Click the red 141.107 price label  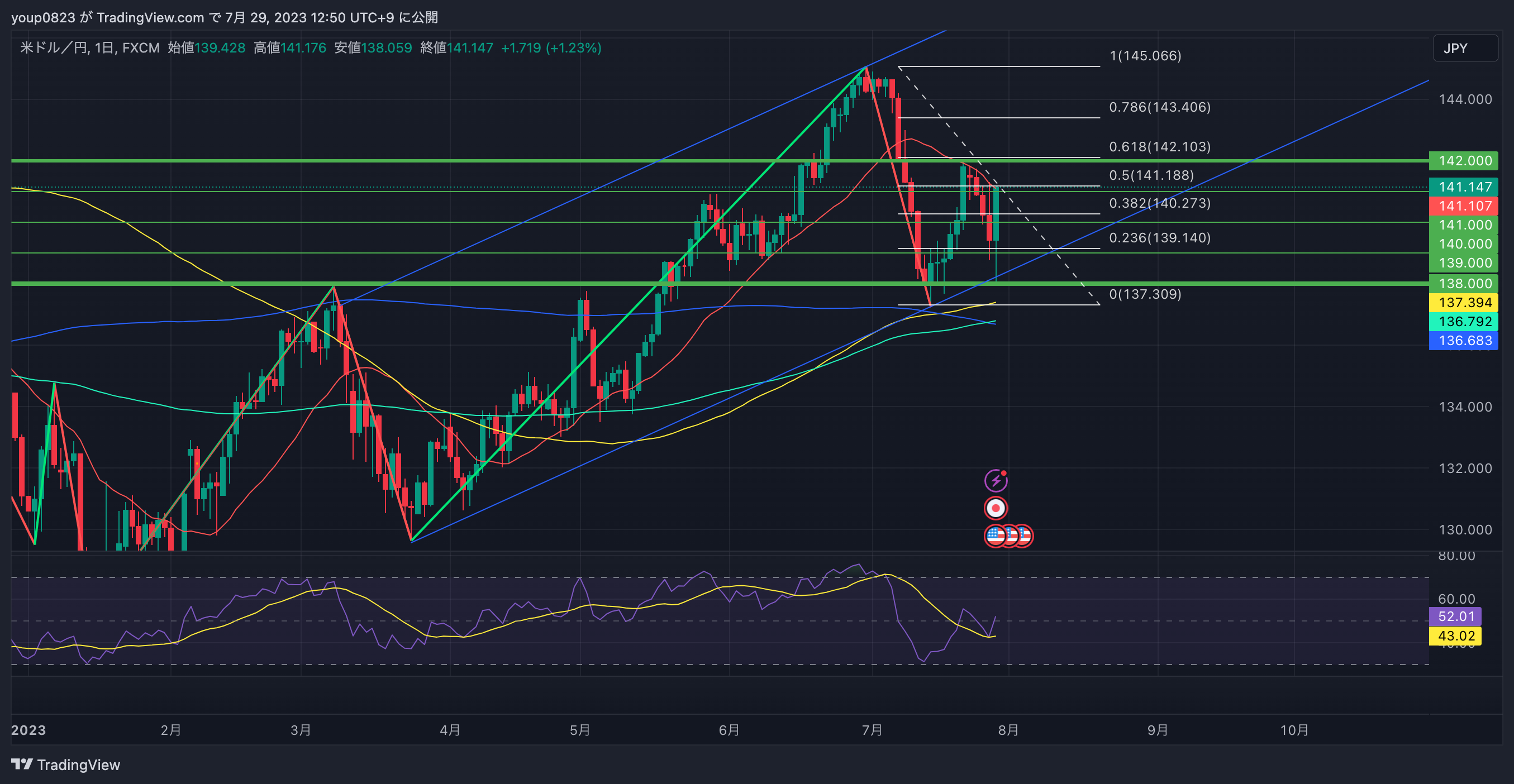pos(1464,206)
